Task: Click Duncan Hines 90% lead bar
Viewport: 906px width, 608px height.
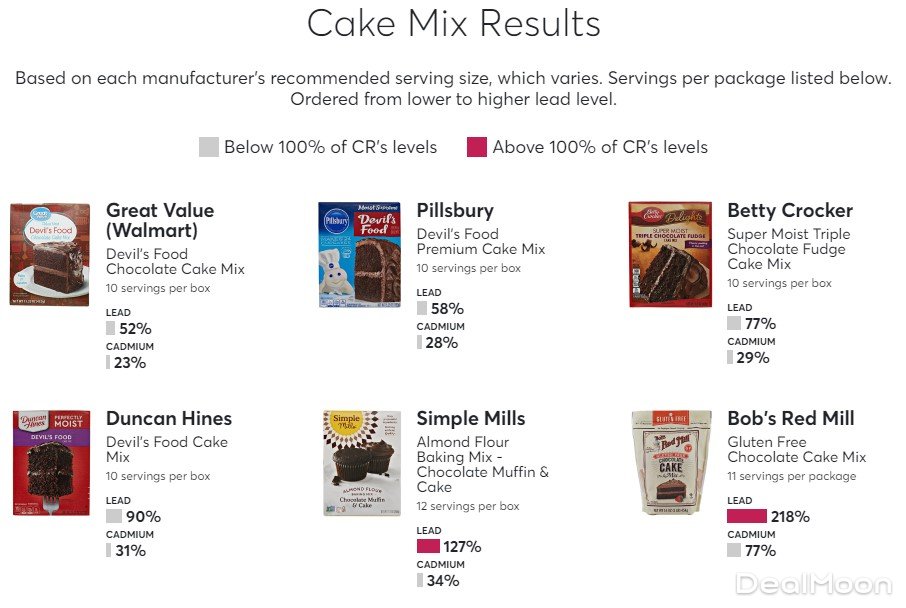Action: click(114, 517)
